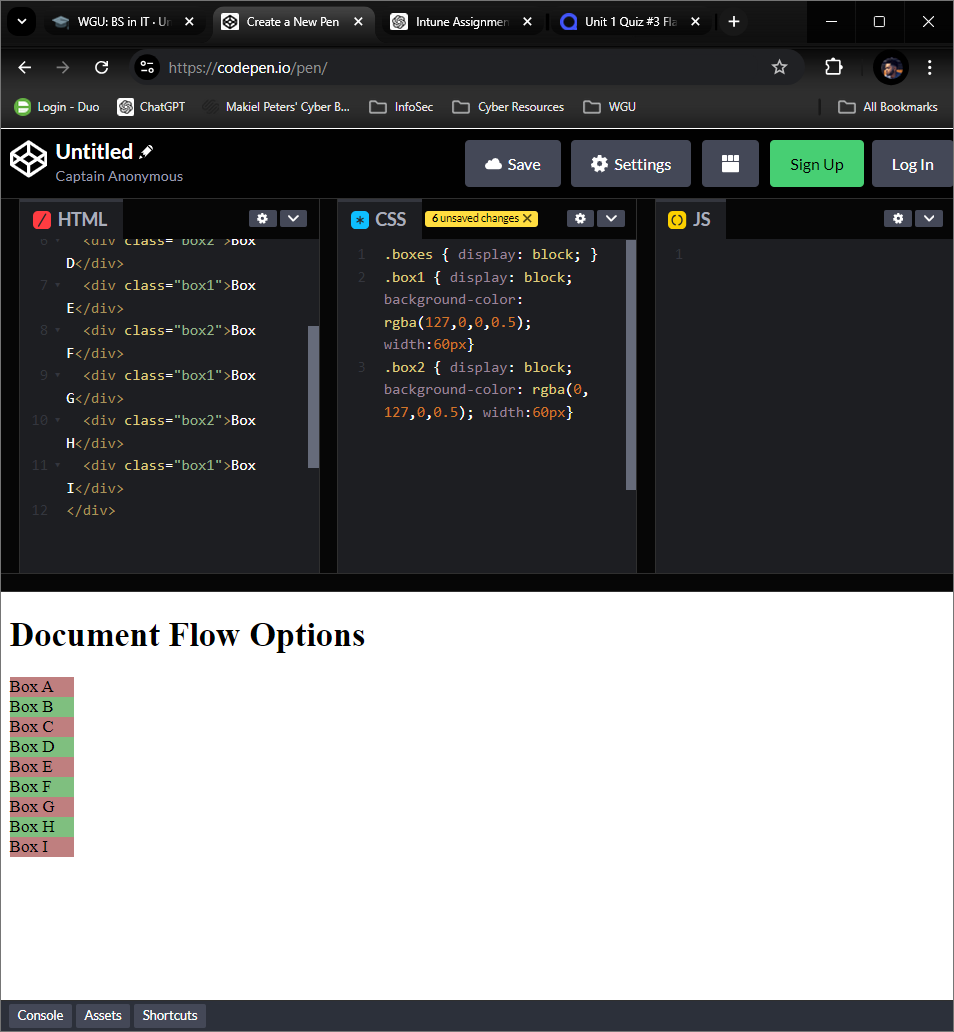Select the CSS panel title
954x1032 pixels.
390,219
